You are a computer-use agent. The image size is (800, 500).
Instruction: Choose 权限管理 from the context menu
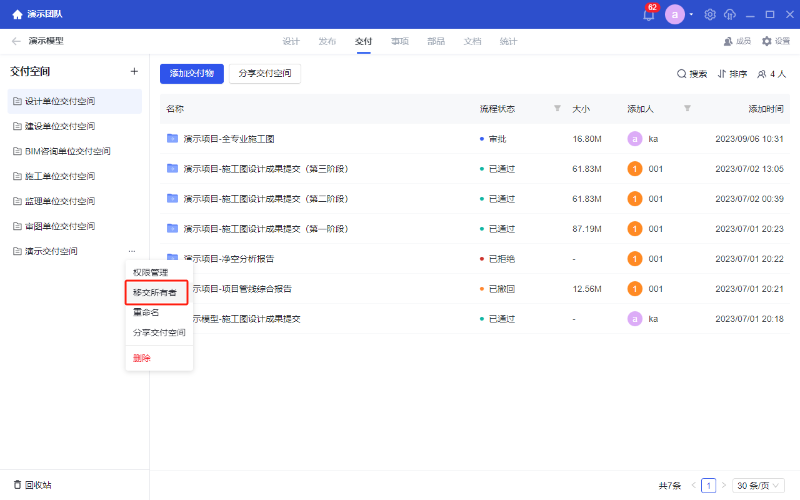click(151, 272)
